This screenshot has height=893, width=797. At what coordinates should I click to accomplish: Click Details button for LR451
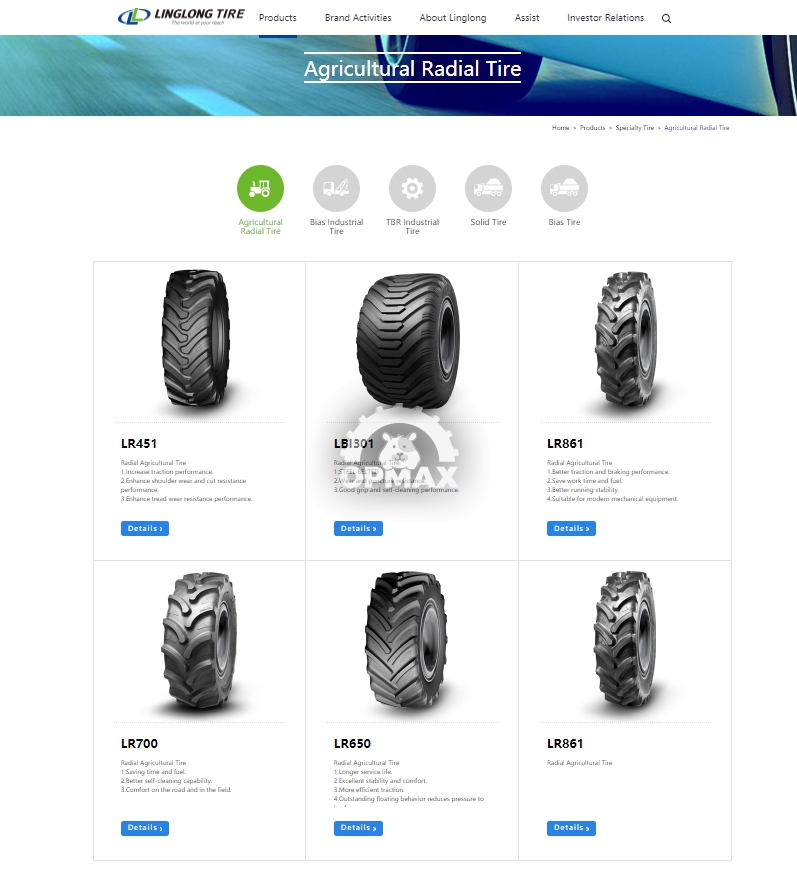click(145, 529)
